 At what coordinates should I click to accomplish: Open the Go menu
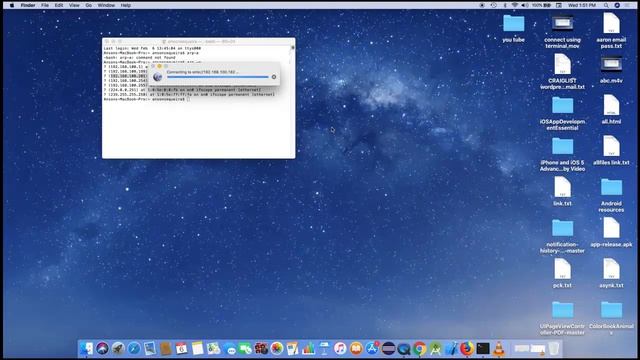(x=89, y=5)
